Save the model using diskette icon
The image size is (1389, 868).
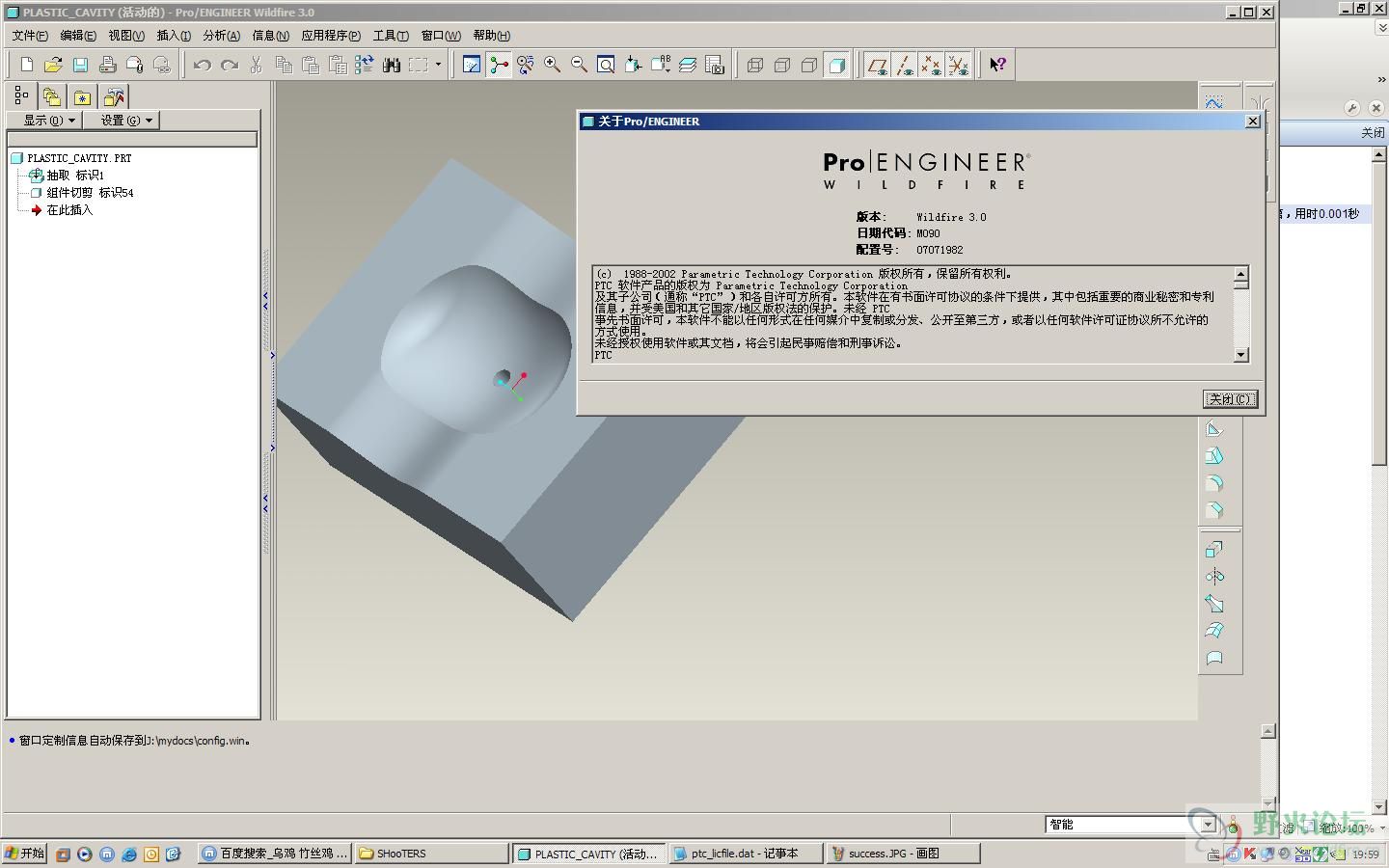pyautogui.click(x=80, y=65)
